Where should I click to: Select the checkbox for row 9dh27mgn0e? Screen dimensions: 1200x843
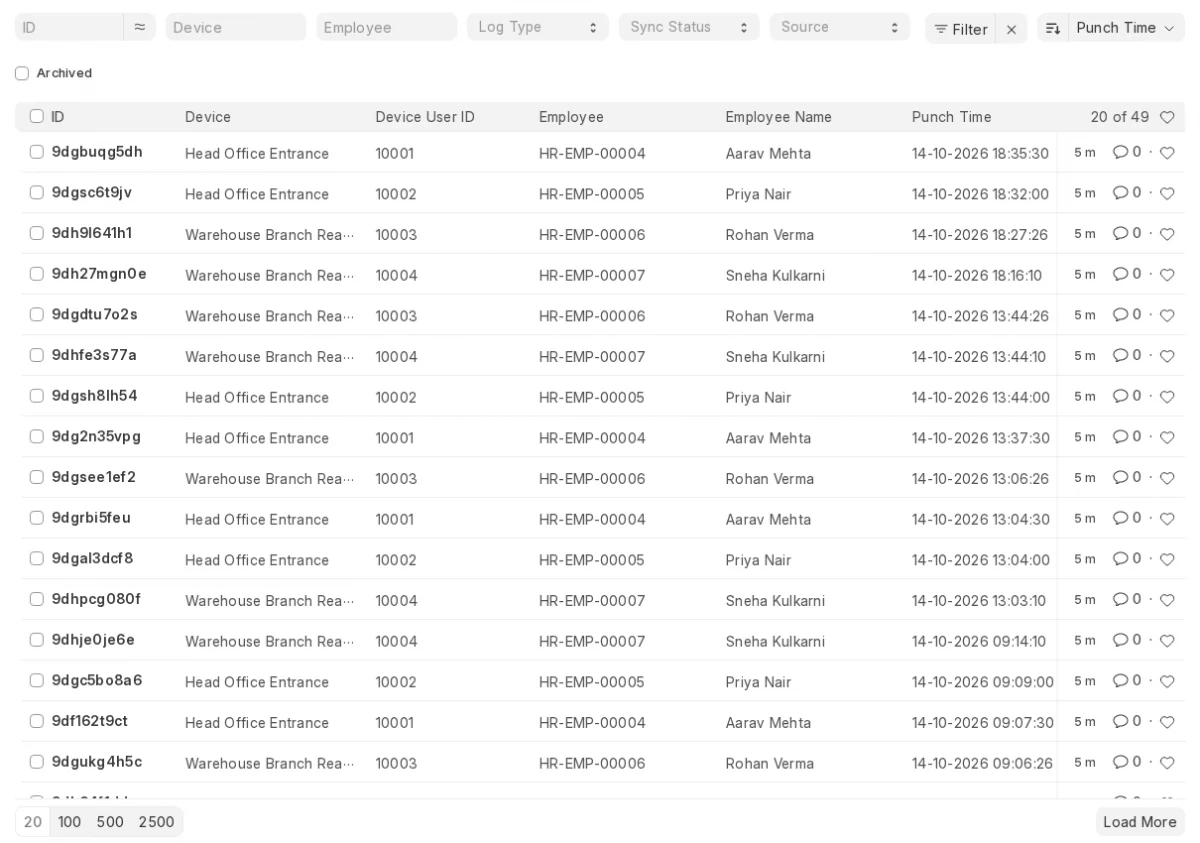37,274
